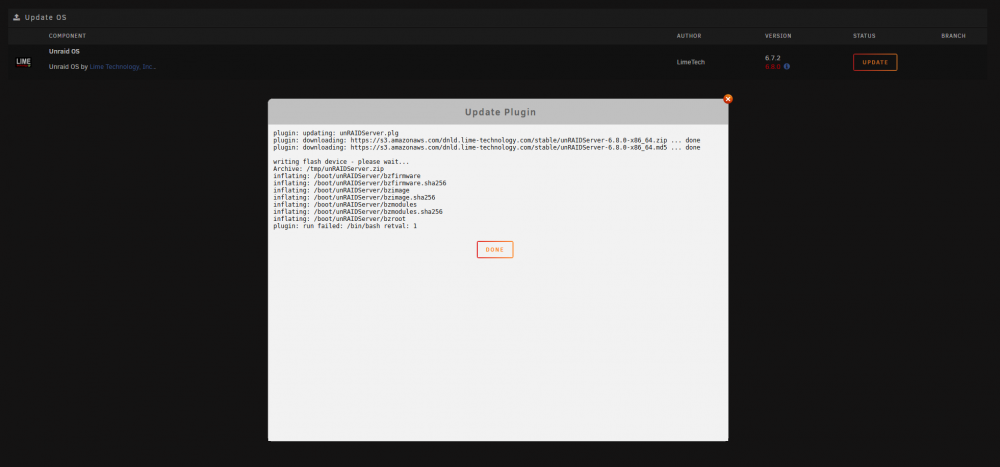This screenshot has width=1000, height=467.
Task: Click the UPDATE button for Unraid OS
Action: (875, 63)
